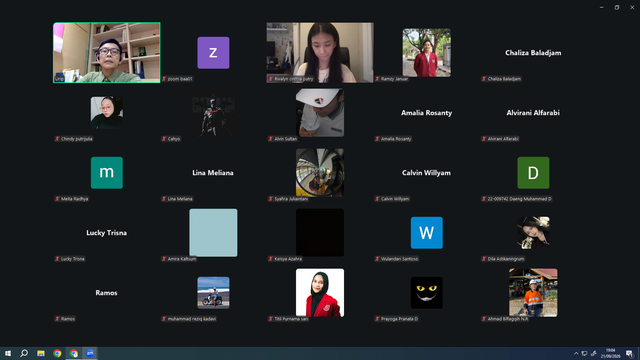The image size is (640, 360).
Task: Select Ramzy Januar's red jacket profile photo
Action: click(427, 53)
